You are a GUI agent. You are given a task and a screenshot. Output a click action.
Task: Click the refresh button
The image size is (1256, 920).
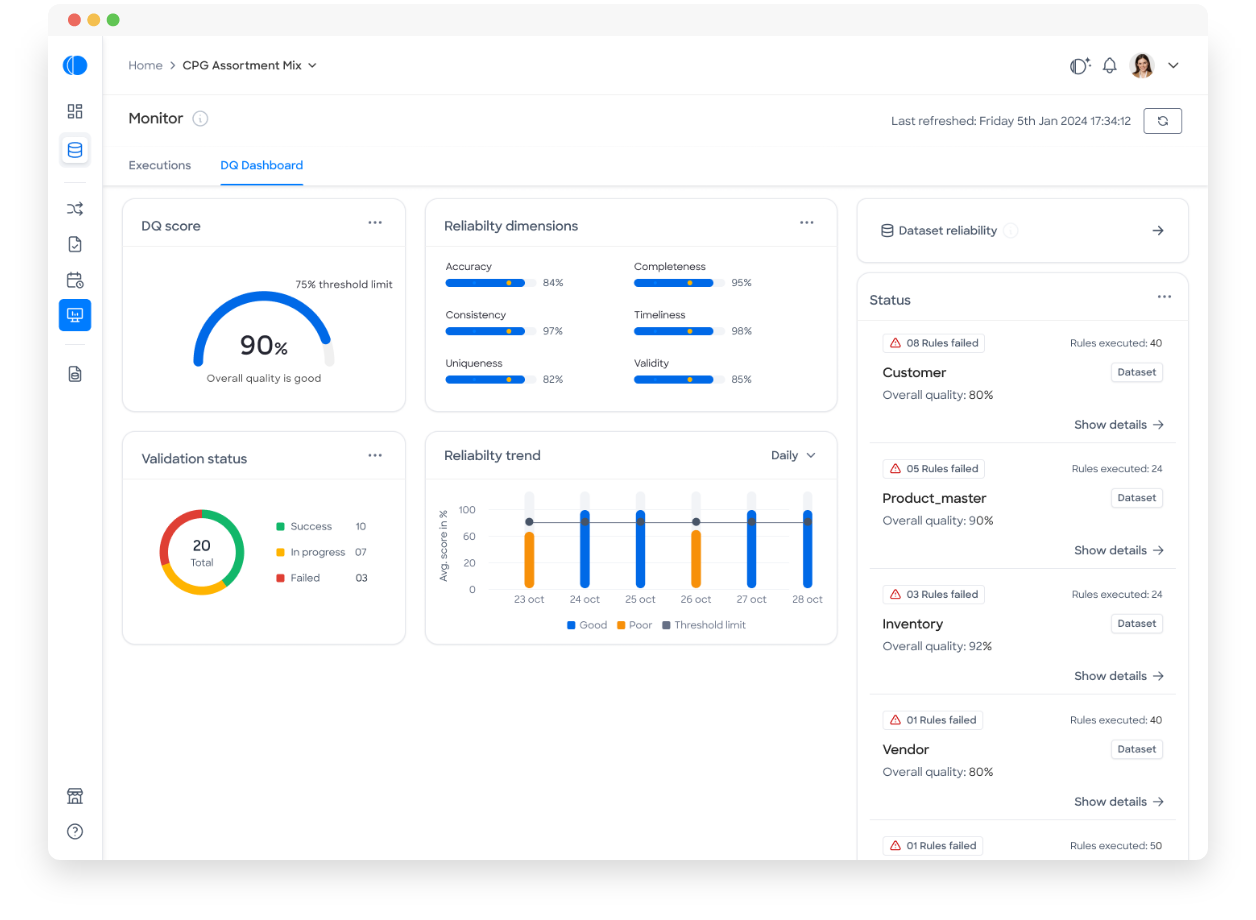point(1163,121)
